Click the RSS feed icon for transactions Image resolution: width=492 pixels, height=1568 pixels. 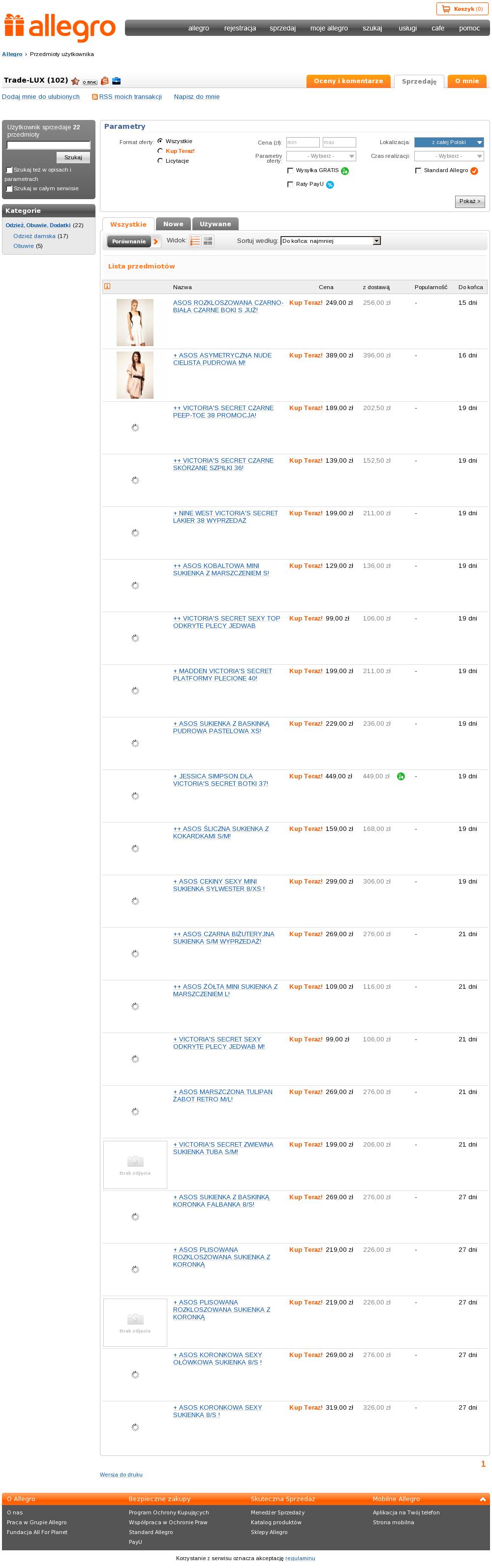click(x=94, y=97)
